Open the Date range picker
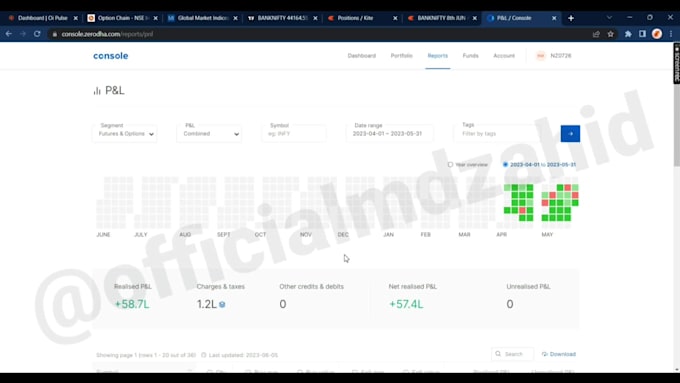Screen dimensions: 680x383 (389, 133)
